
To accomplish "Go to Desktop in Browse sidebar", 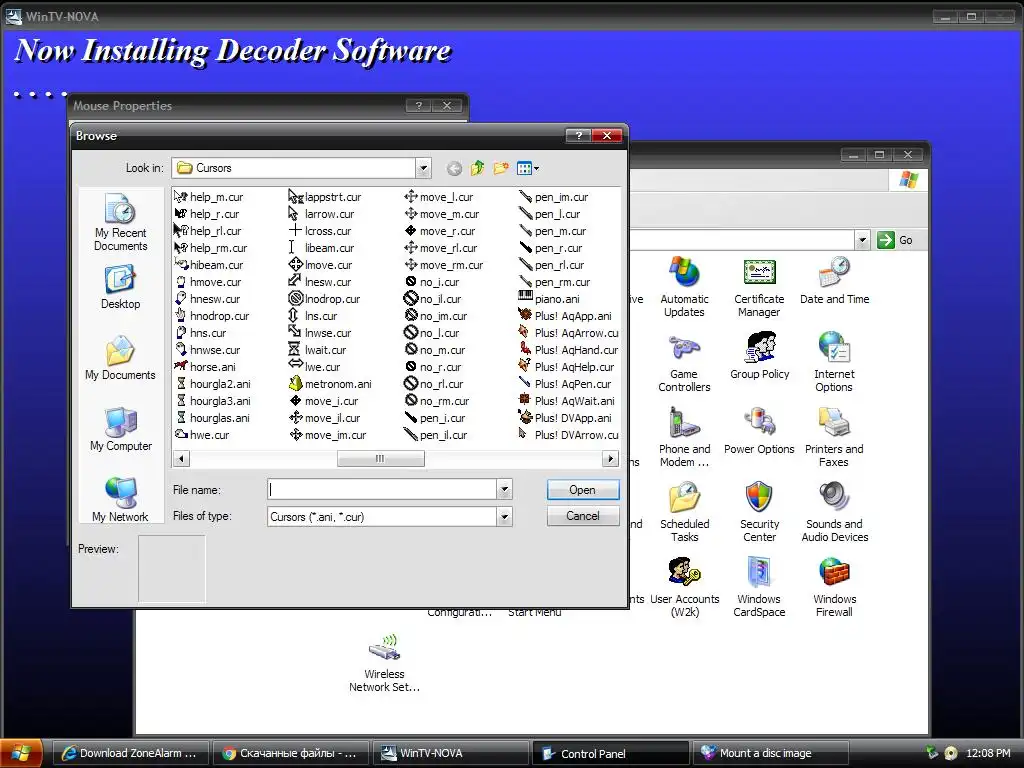I will (x=121, y=286).
